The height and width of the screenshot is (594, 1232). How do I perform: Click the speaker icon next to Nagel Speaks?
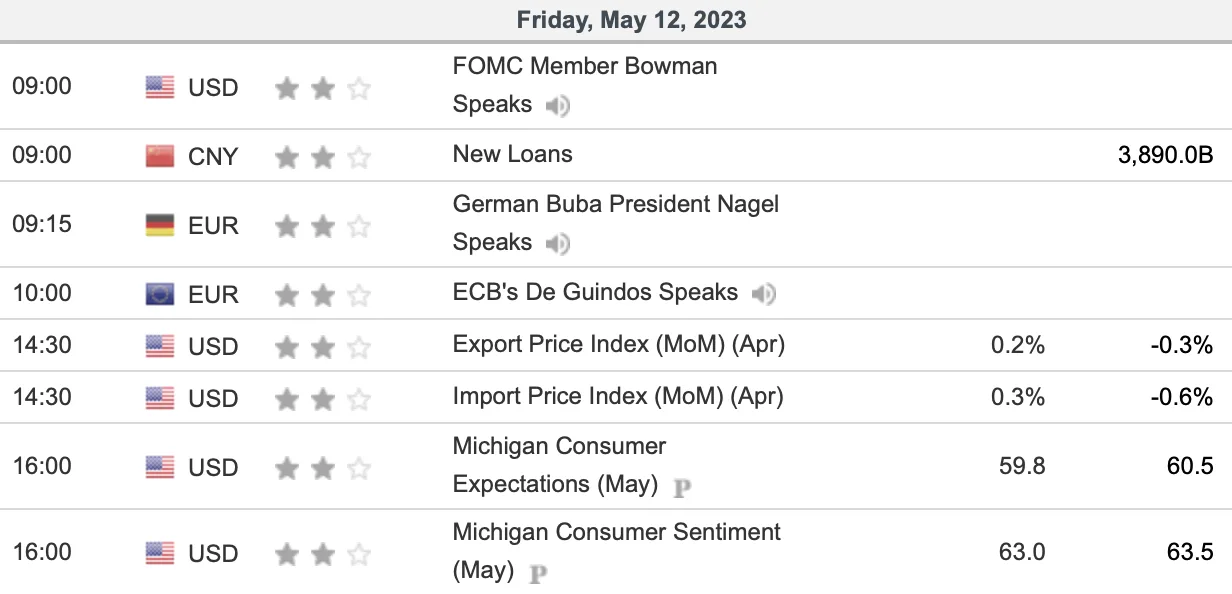[x=558, y=243]
